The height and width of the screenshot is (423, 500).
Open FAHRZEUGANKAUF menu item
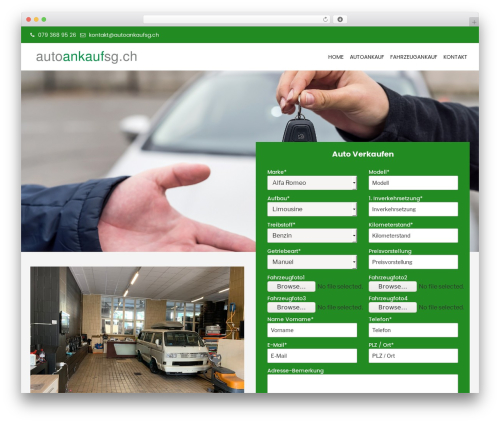[413, 57]
